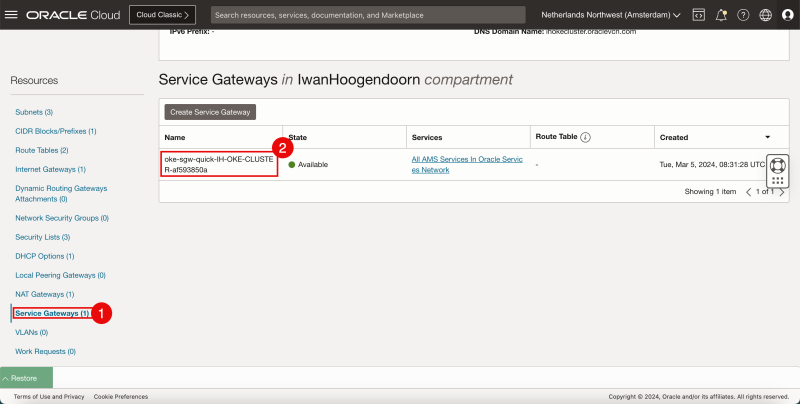Expand the Restore panel
The width and height of the screenshot is (800, 404).
[x=26, y=378]
